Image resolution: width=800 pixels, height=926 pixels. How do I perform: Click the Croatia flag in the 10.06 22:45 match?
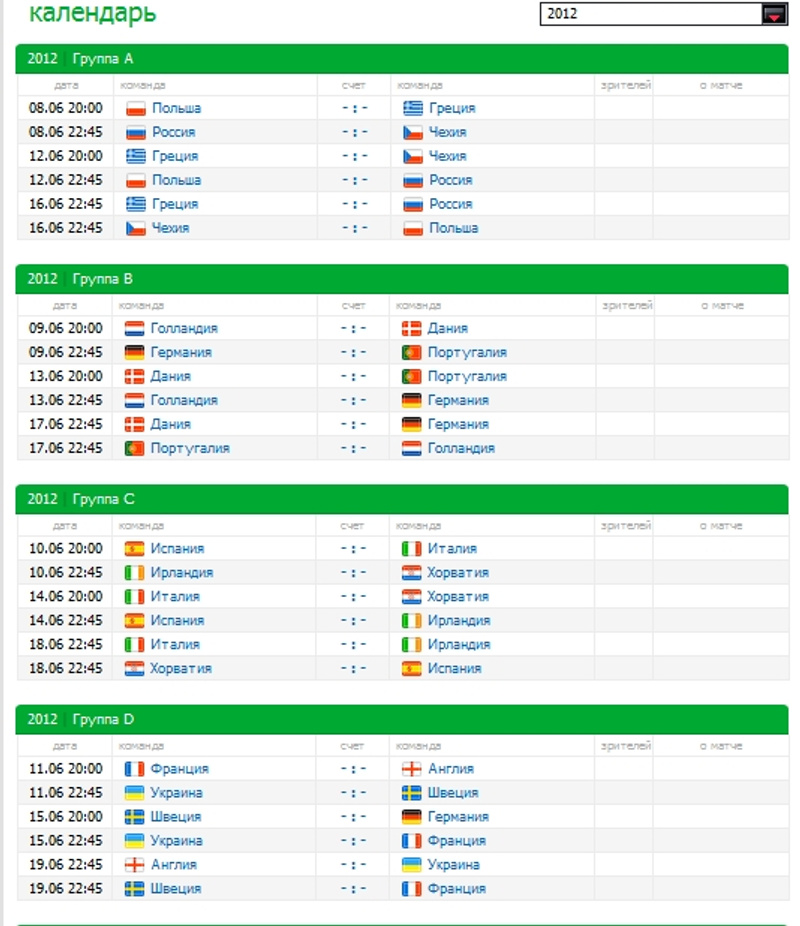411,572
